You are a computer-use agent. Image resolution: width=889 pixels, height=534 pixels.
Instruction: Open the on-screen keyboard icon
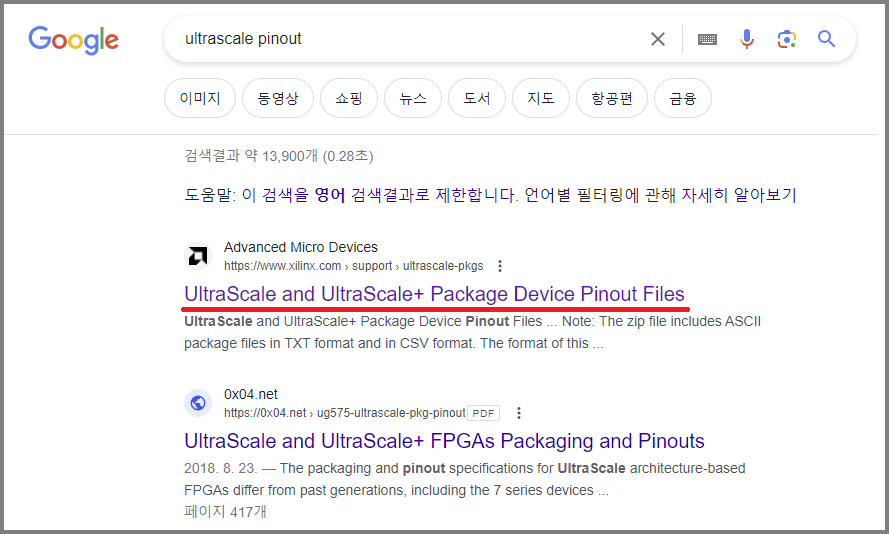(707, 39)
